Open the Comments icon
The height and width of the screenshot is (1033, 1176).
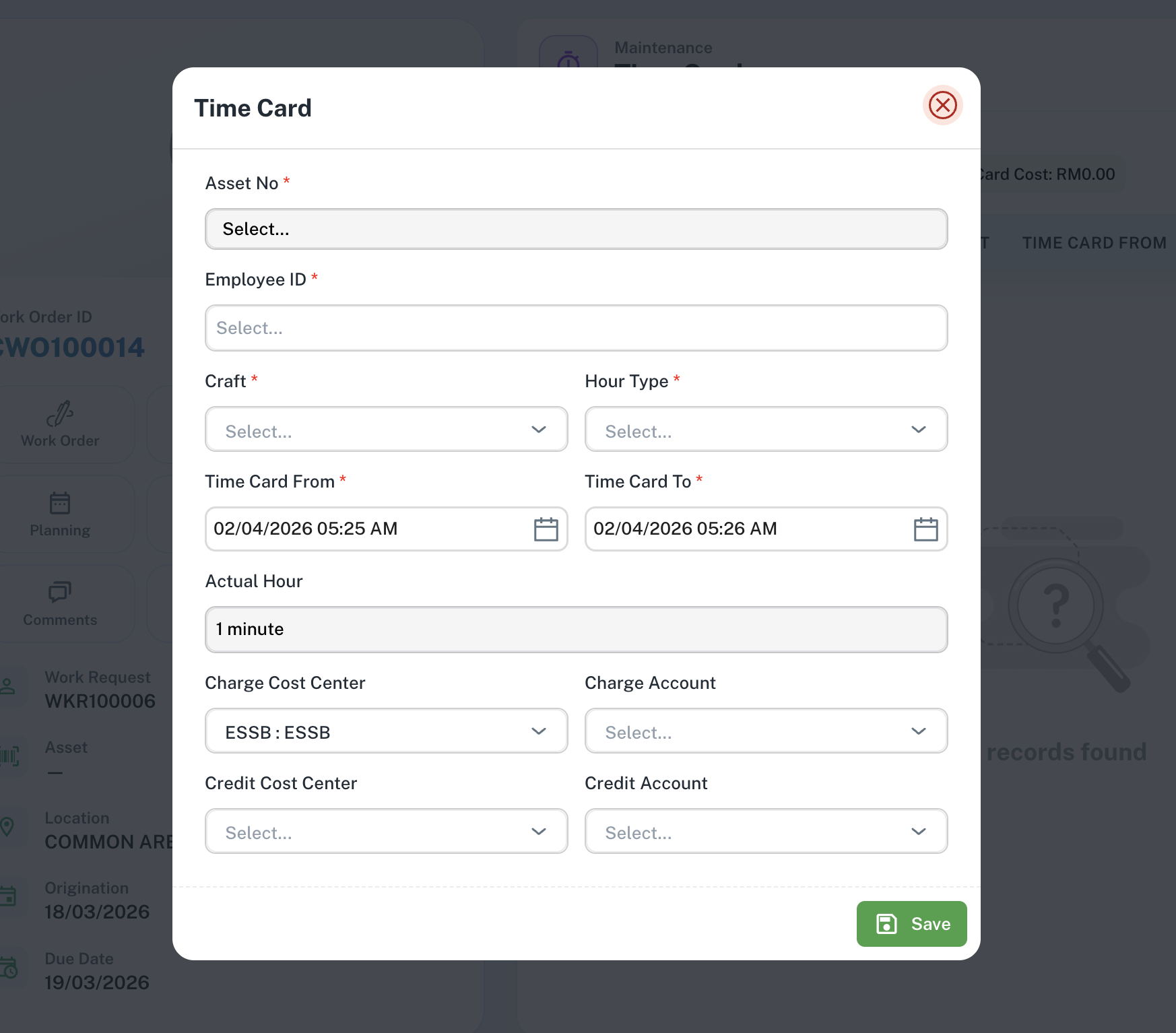(x=60, y=592)
